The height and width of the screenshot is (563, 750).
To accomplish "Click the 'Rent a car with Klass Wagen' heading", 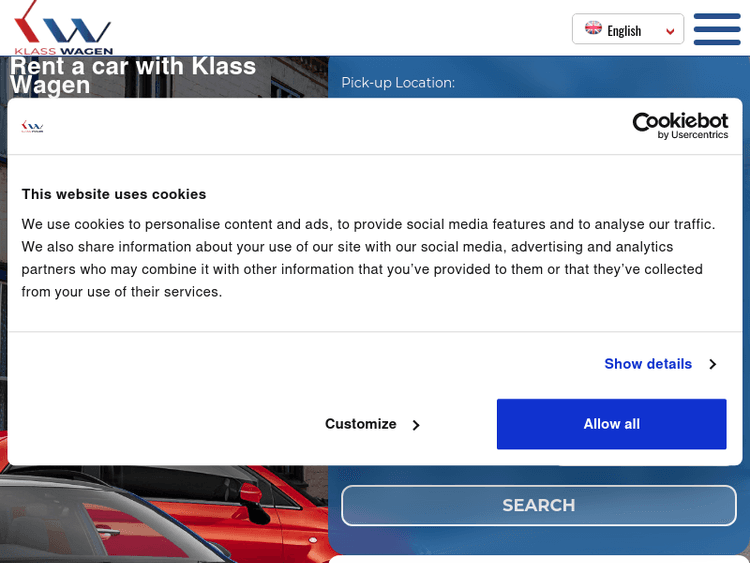I will click(x=133, y=75).
